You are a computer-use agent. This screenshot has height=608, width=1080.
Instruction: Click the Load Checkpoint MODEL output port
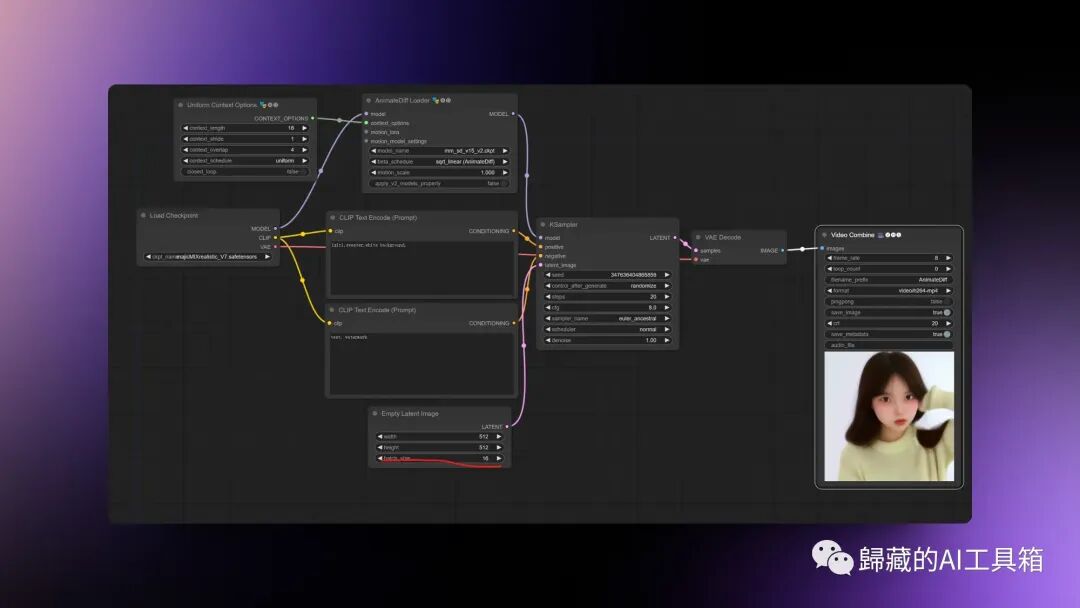pyautogui.click(x=276, y=229)
